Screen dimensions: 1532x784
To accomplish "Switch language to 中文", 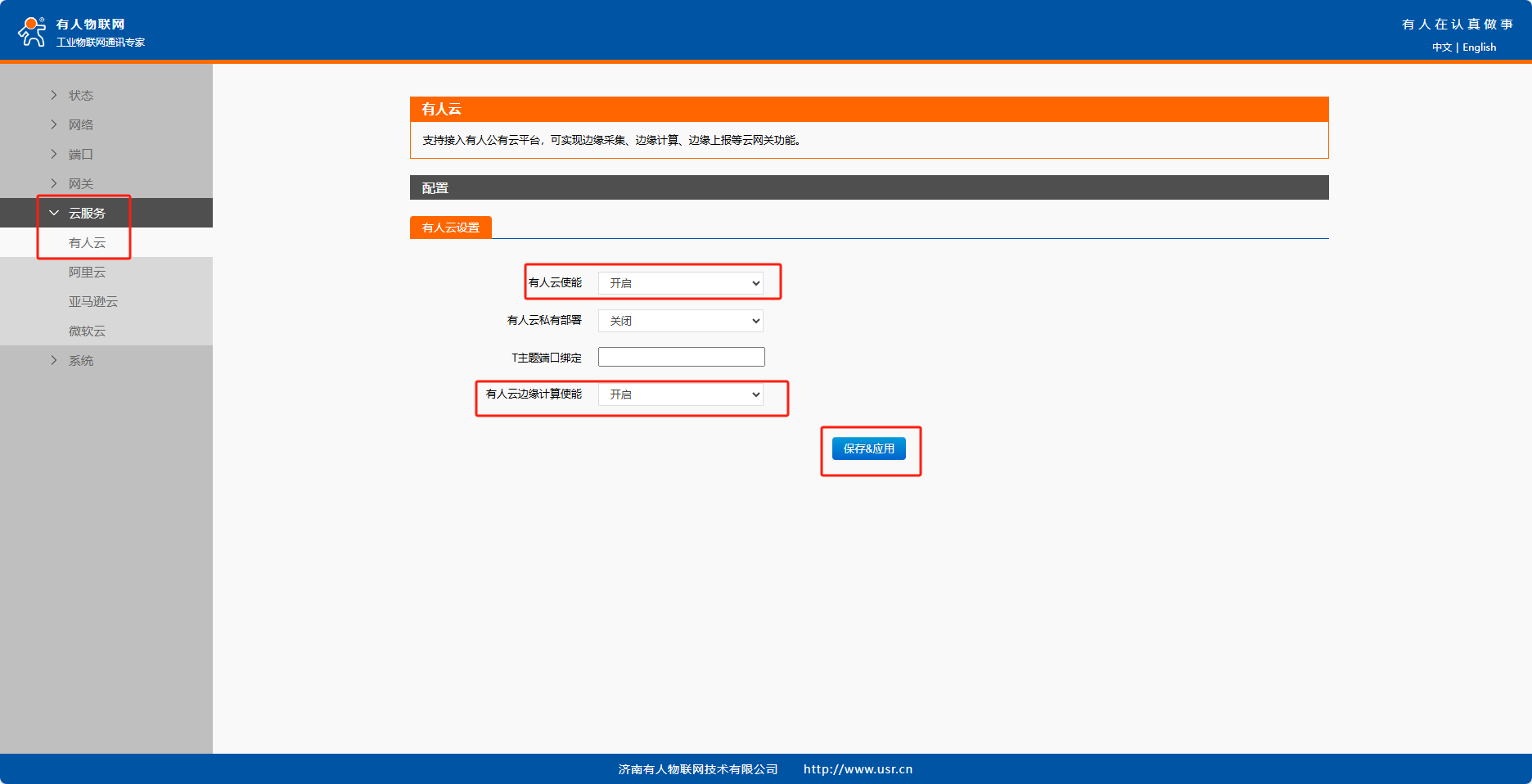I will tap(1442, 47).
